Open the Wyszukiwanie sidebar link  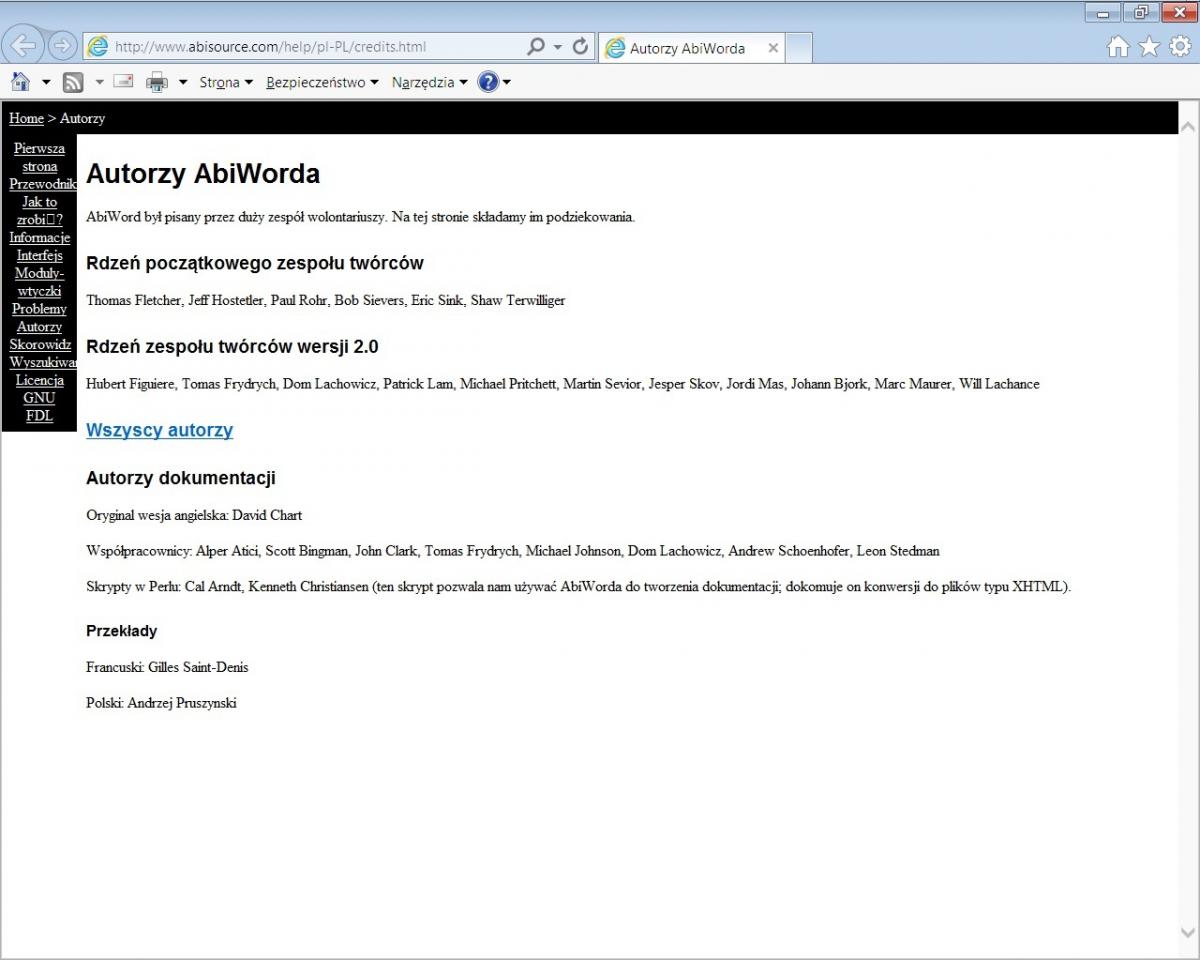coord(43,363)
